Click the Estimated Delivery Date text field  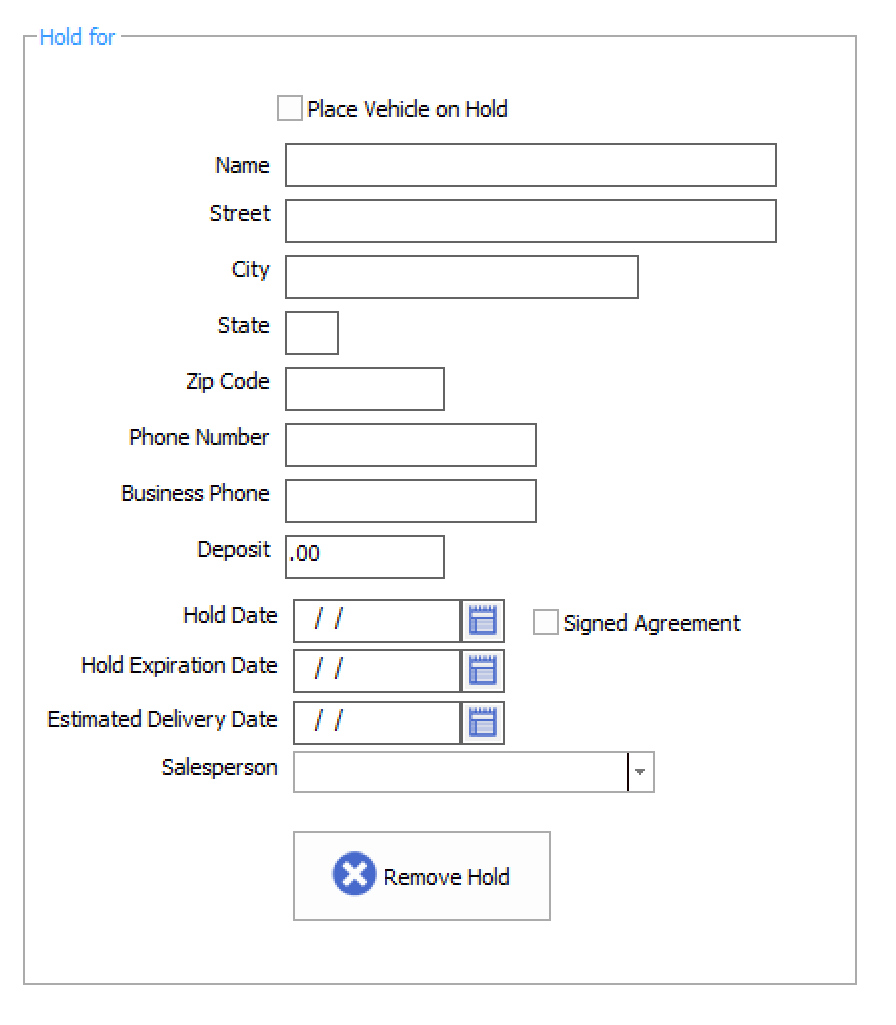tap(376, 723)
